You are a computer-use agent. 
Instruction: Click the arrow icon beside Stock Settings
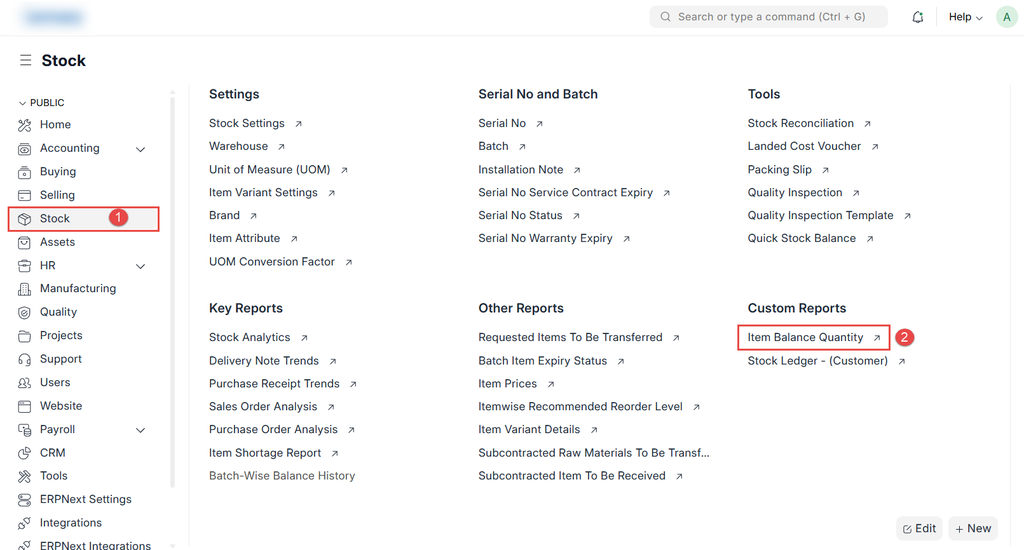298,124
